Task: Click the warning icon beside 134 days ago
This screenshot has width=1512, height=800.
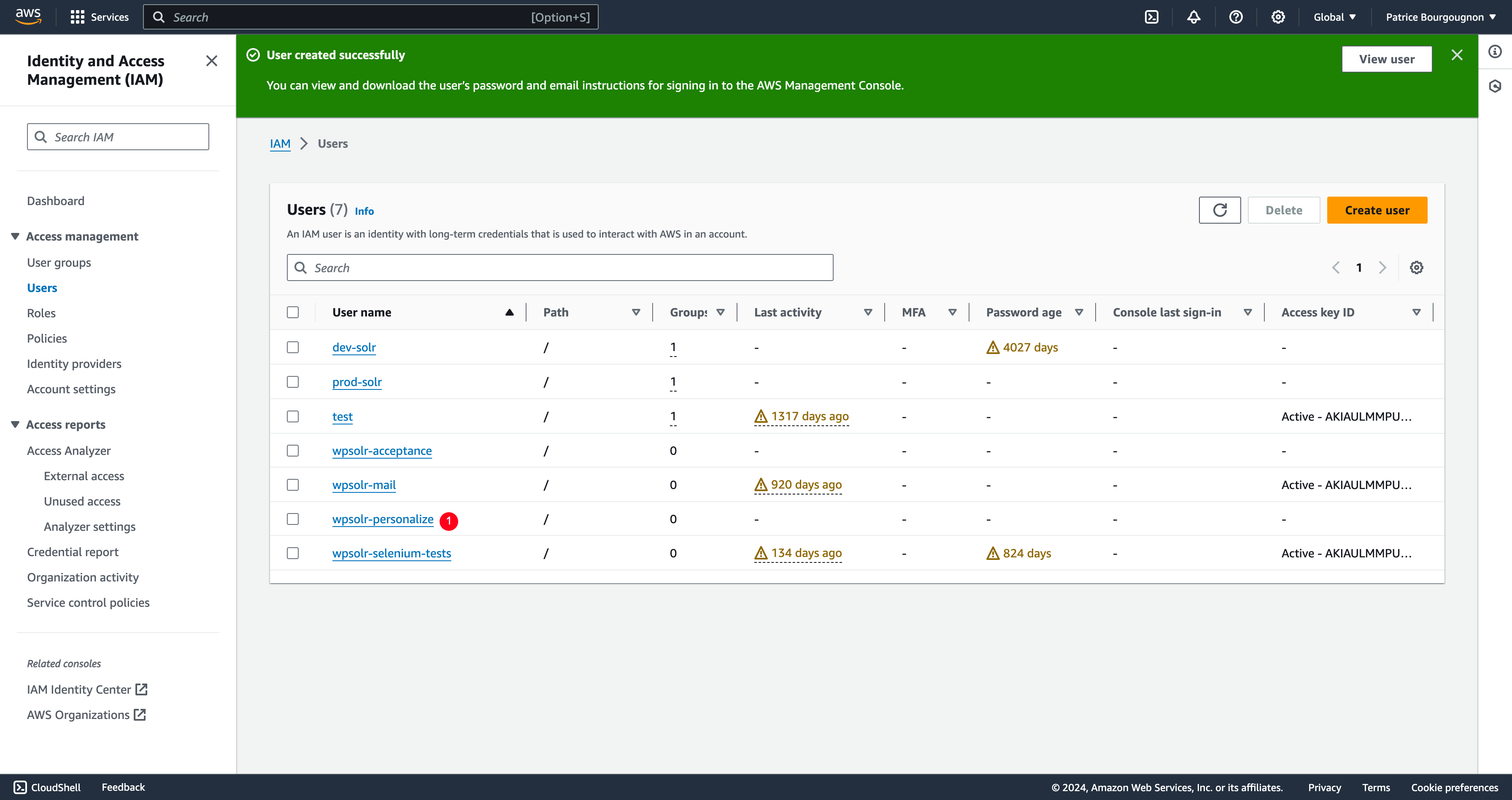Action: point(761,553)
